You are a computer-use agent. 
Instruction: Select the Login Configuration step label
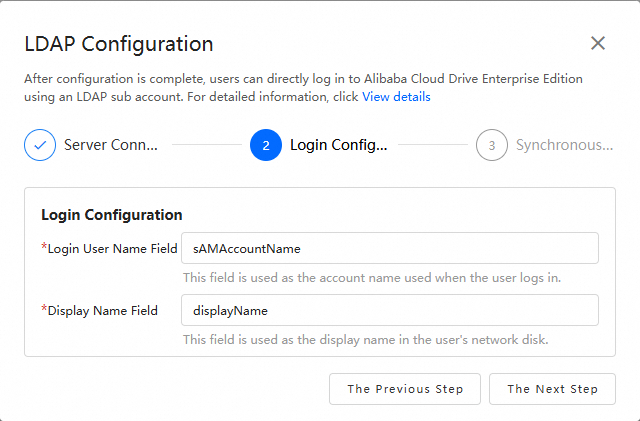tap(338, 145)
